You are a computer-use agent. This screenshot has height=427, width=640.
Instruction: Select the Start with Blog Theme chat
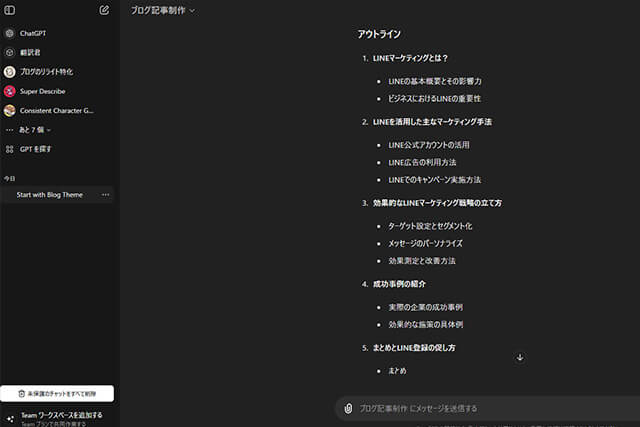[x=50, y=194]
